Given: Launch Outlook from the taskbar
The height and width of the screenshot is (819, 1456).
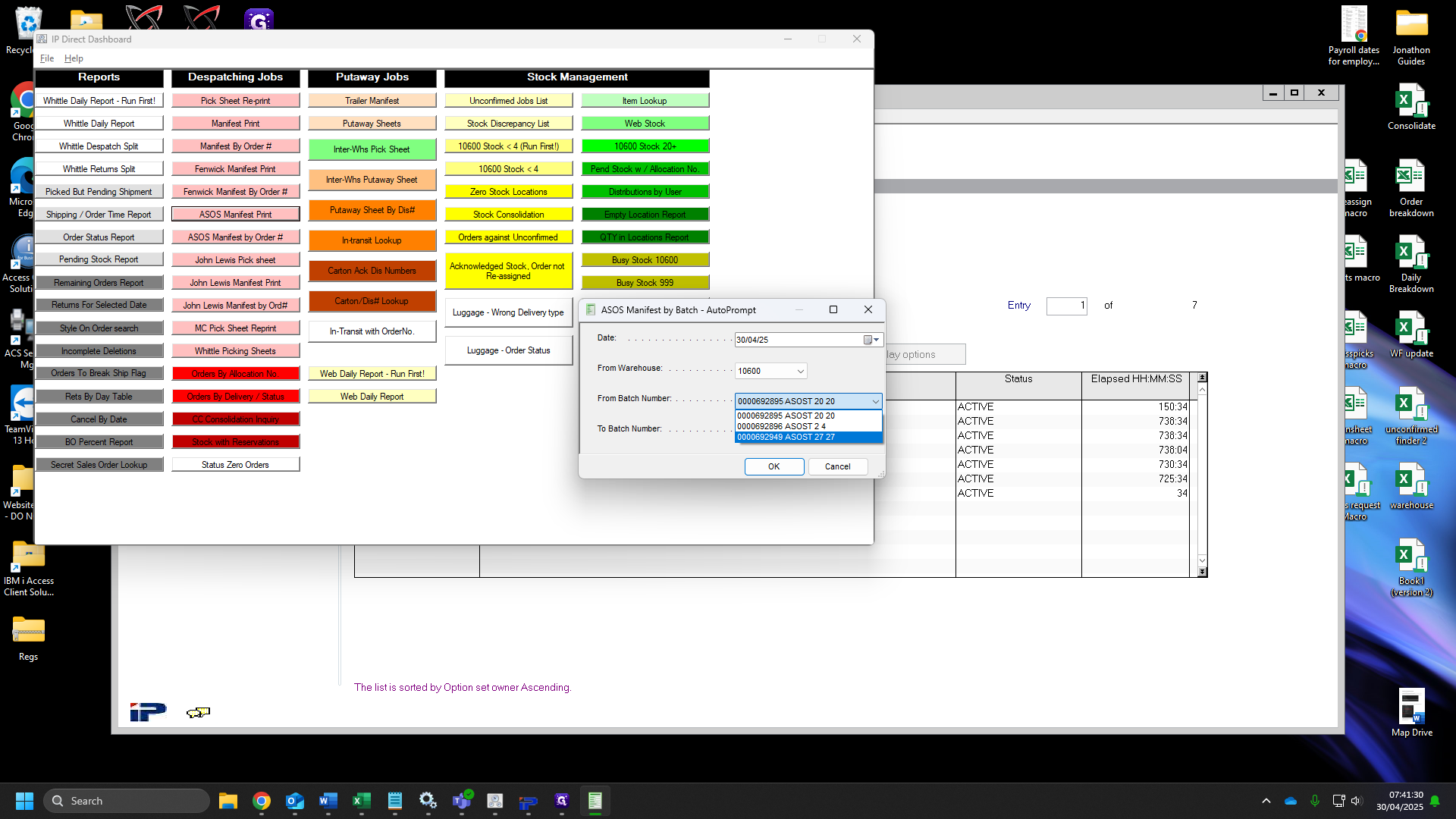Looking at the screenshot, I should [295, 801].
